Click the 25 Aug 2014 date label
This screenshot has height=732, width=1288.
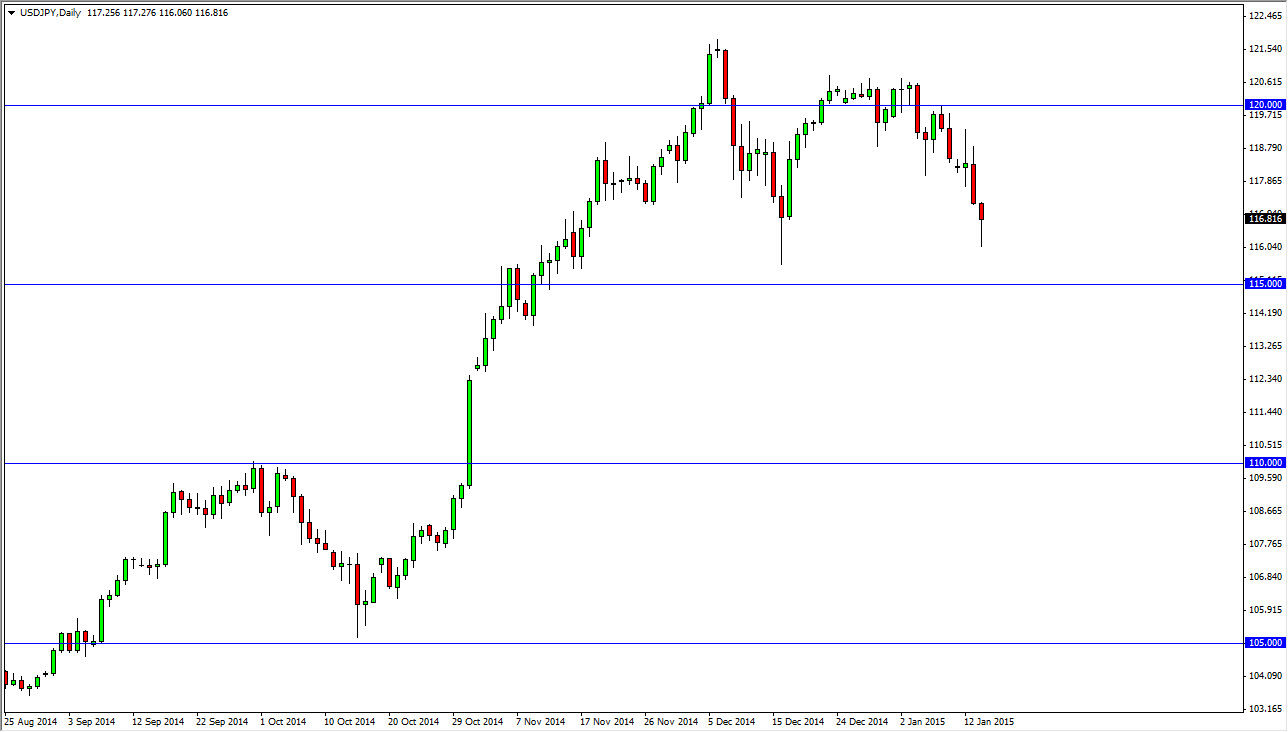[x=30, y=721]
